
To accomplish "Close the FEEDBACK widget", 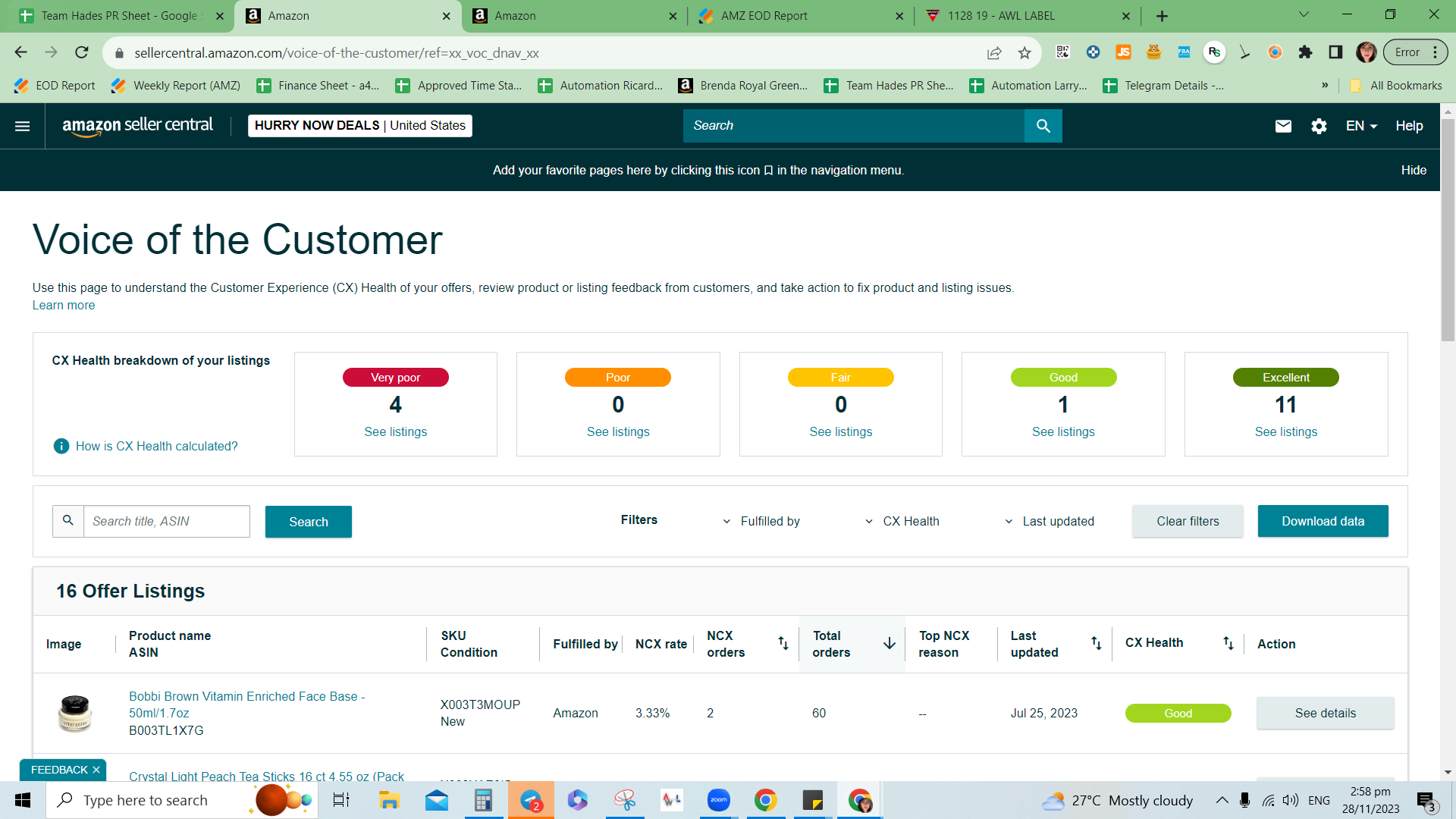I will pos(96,770).
